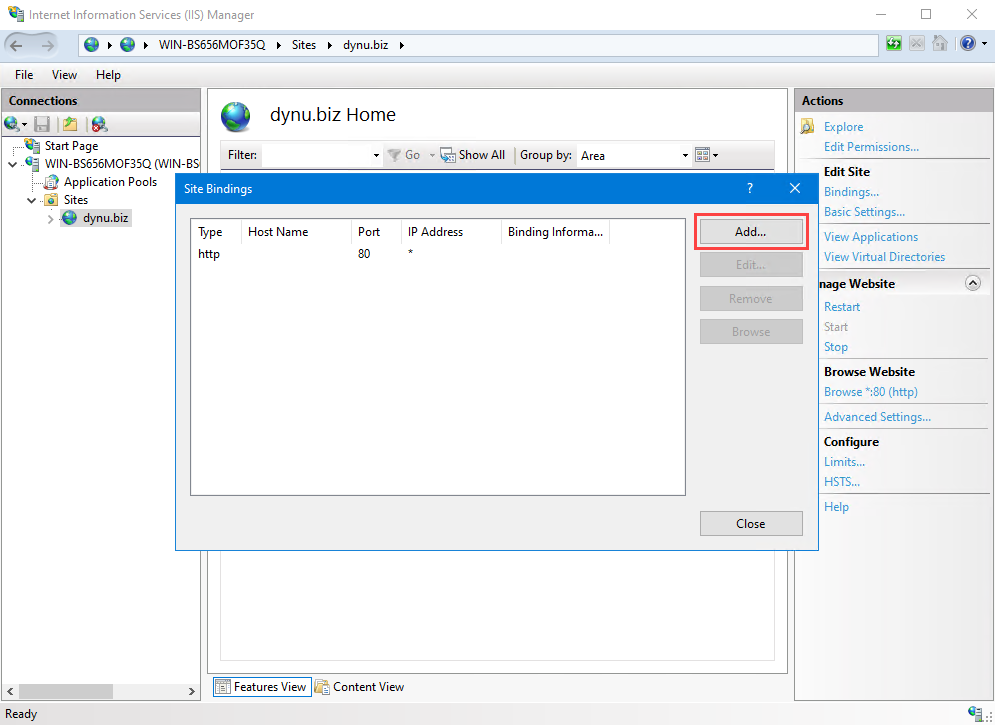Click Edit Permissions... link

pos(871,147)
